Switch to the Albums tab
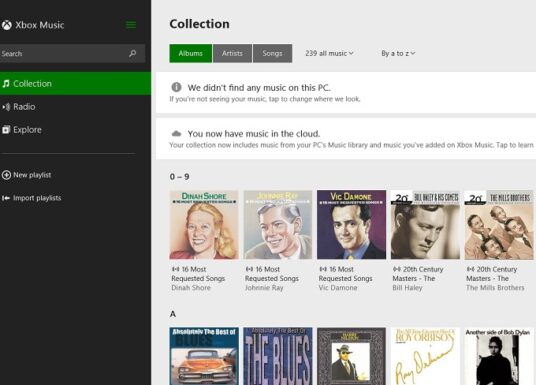The height and width of the screenshot is (385, 536). (x=191, y=53)
